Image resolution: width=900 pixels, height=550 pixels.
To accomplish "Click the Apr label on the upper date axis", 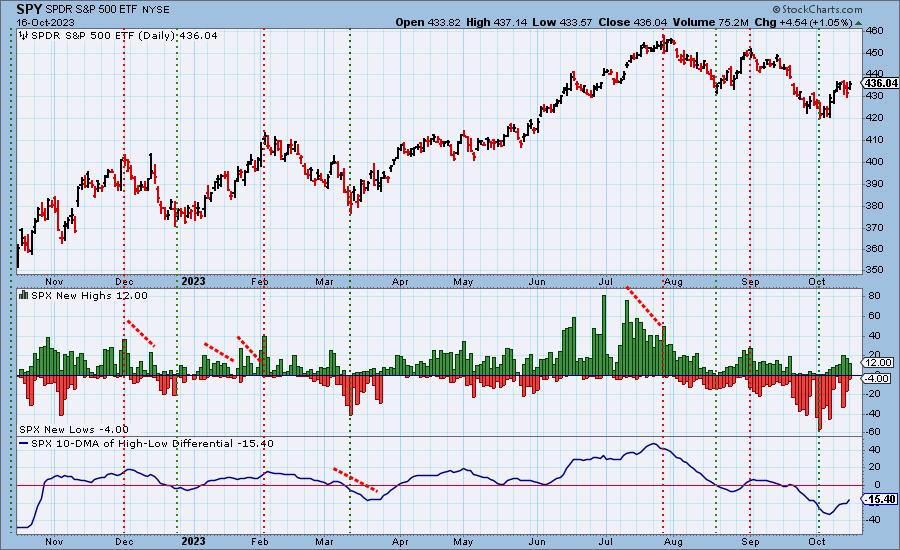I will (400, 282).
